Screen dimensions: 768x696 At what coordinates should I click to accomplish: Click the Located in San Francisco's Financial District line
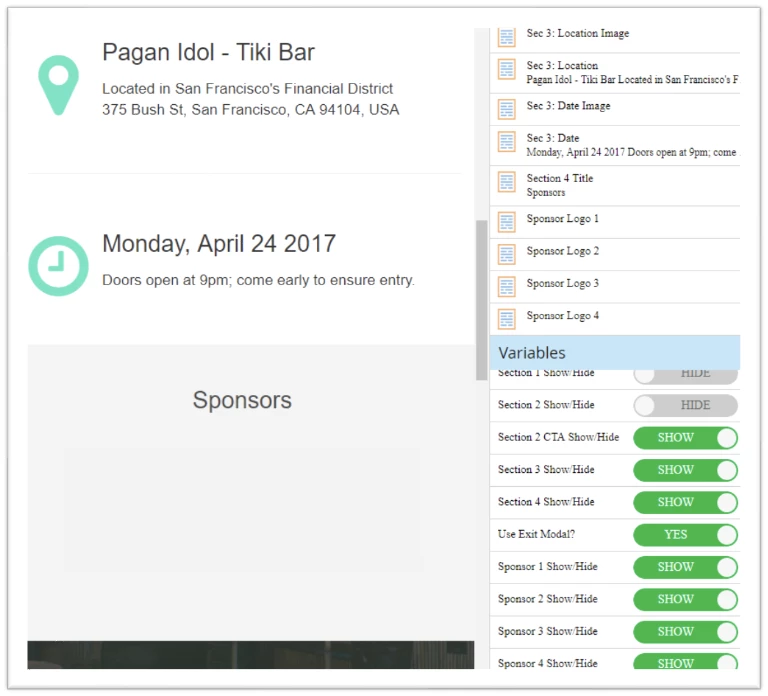click(x=247, y=89)
